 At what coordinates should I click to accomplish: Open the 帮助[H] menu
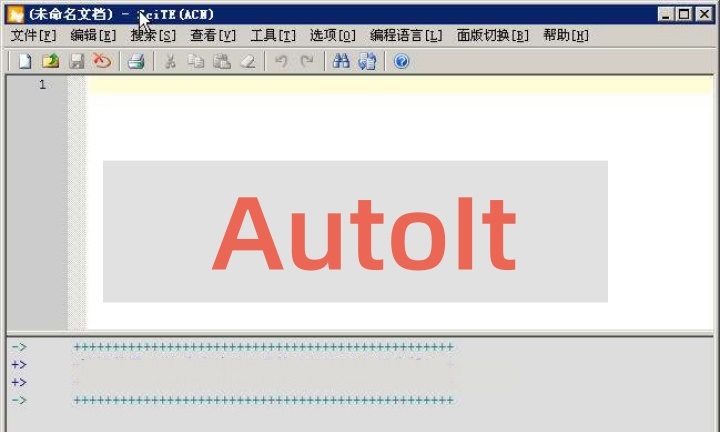tap(566, 35)
